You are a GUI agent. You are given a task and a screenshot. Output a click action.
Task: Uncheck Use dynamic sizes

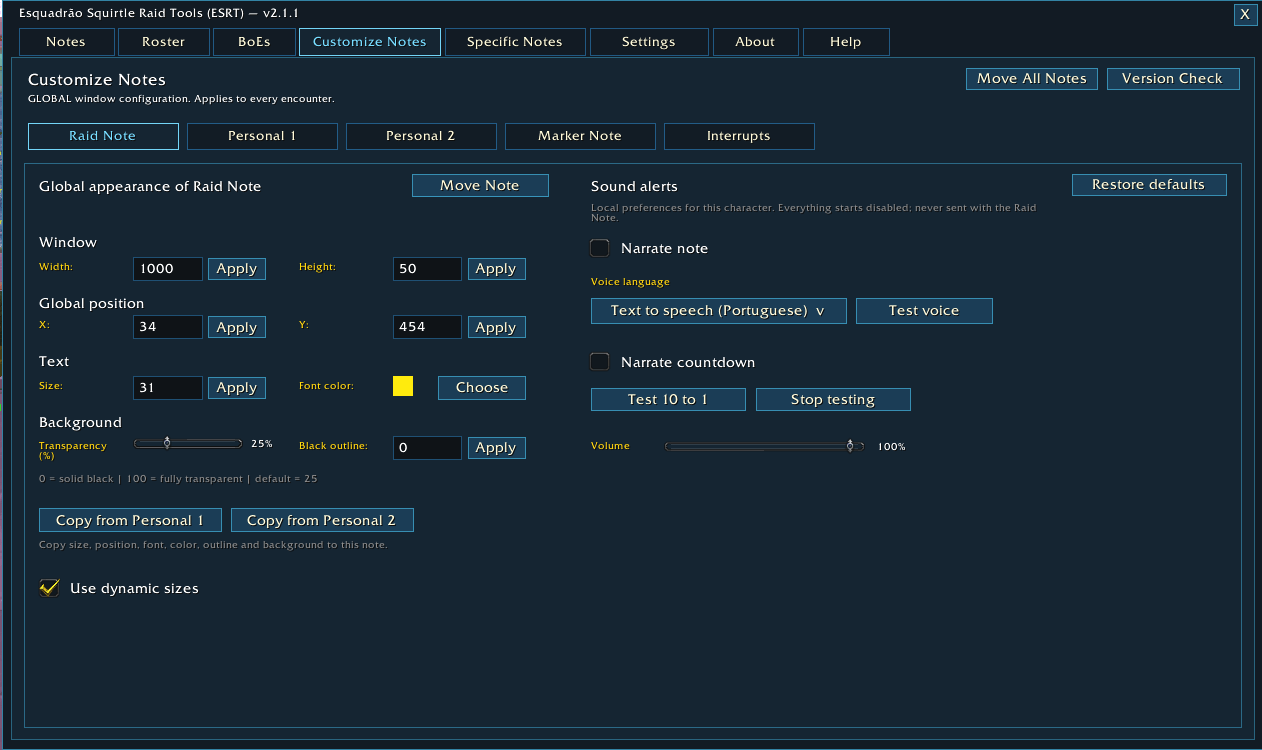click(x=49, y=588)
